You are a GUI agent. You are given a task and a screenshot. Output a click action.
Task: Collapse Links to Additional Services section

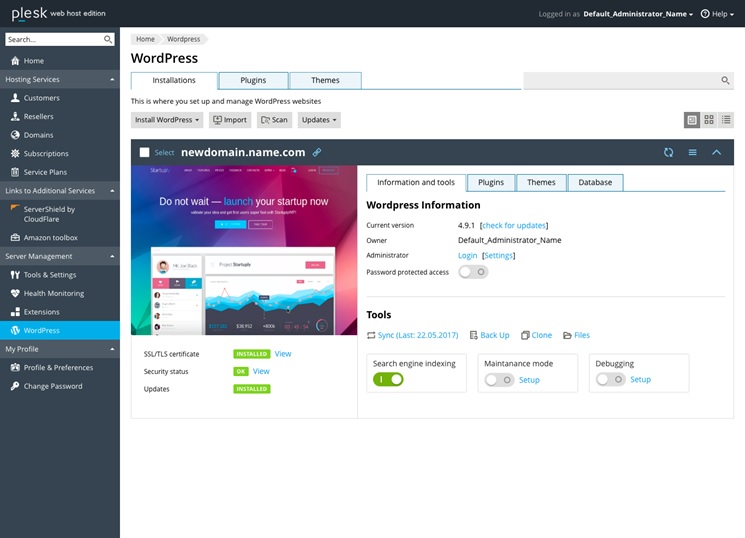click(x=112, y=191)
